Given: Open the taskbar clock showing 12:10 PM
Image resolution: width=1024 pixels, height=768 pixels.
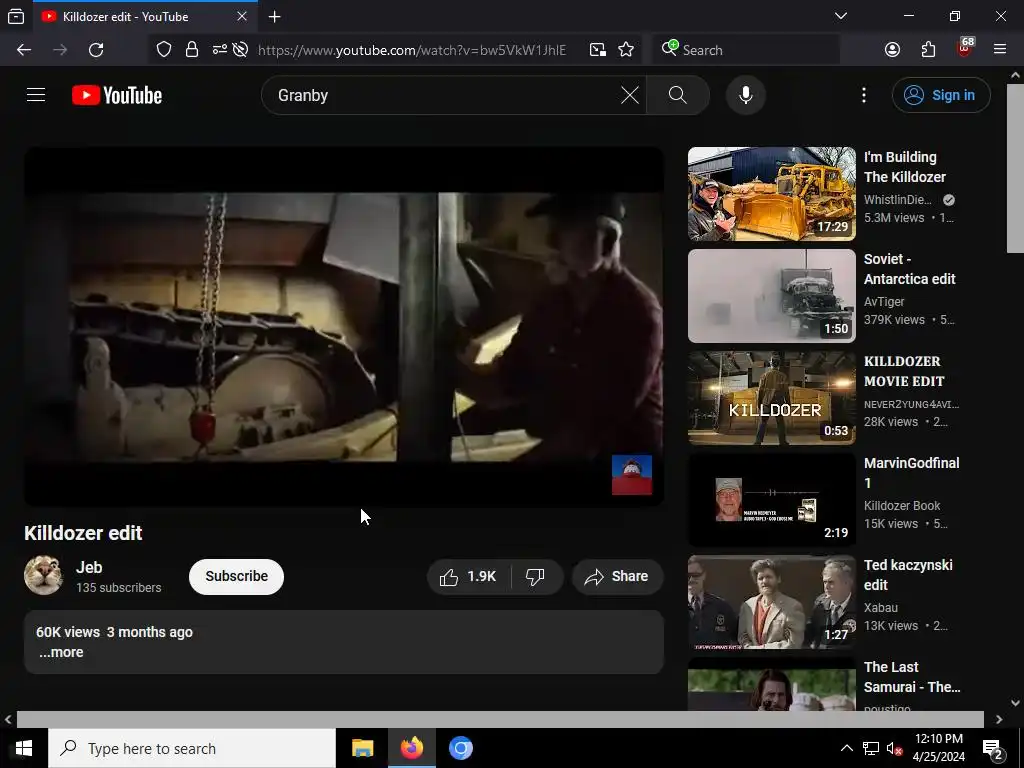Looking at the screenshot, I should [x=939, y=748].
